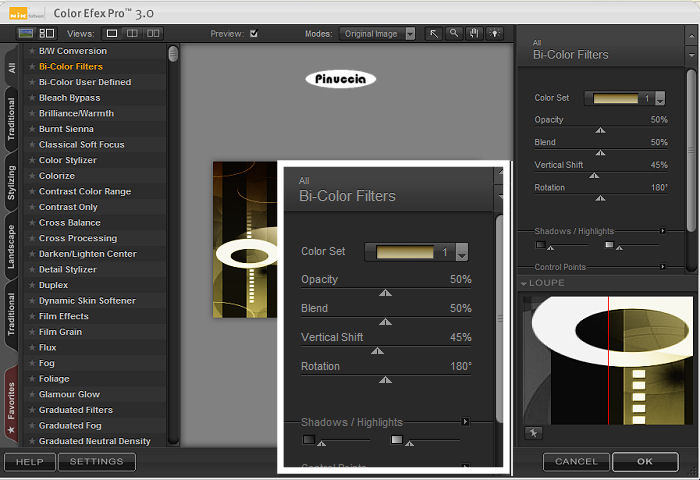Switch to the single image preview mode icon
This screenshot has width=700, height=480.
25,33
